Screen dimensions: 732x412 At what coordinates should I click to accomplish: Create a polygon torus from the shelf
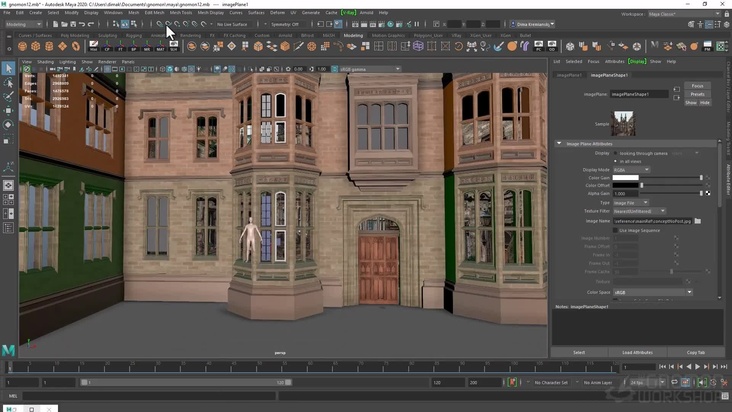(x=76, y=46)
